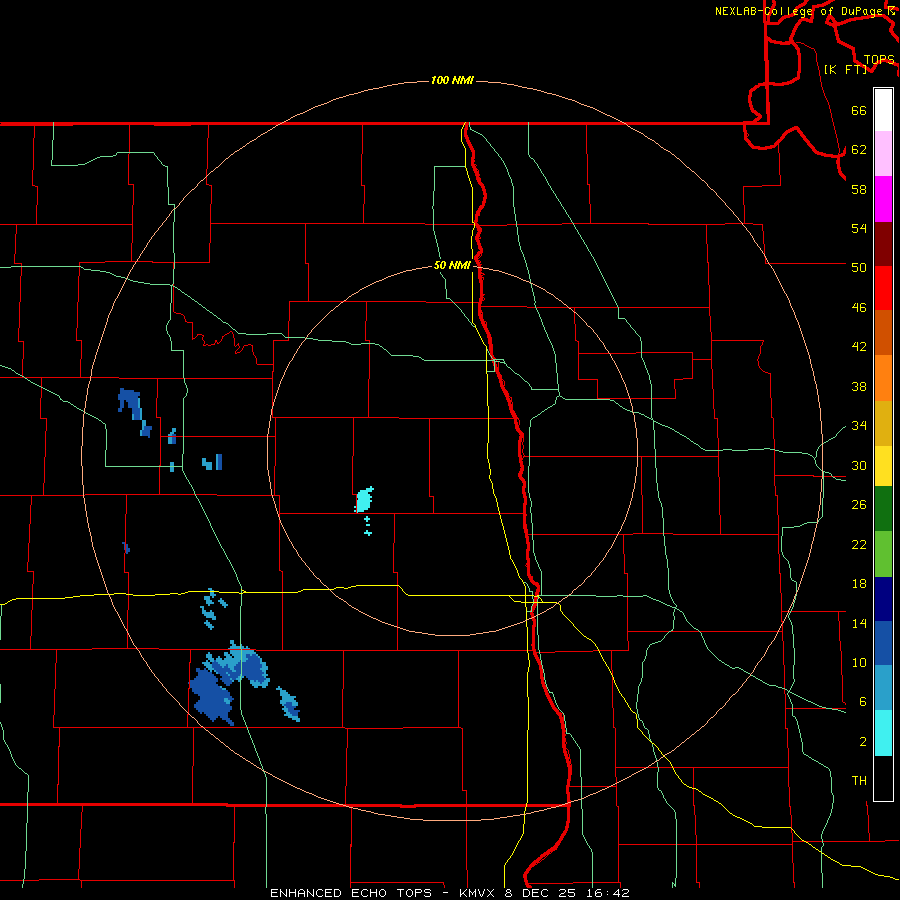900x900 pixels.
Task: Click the 22 legend value
Action: [859, 544]
